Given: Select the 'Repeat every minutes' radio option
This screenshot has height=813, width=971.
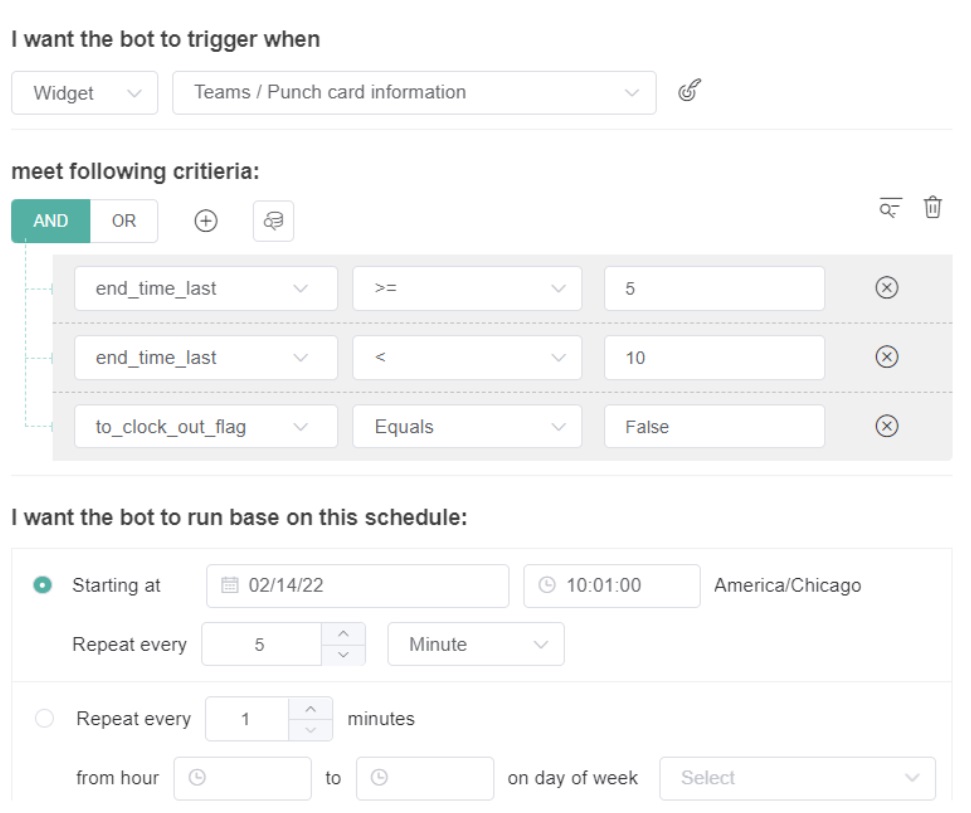Looking at the screenshot, I should coord(44,718).
